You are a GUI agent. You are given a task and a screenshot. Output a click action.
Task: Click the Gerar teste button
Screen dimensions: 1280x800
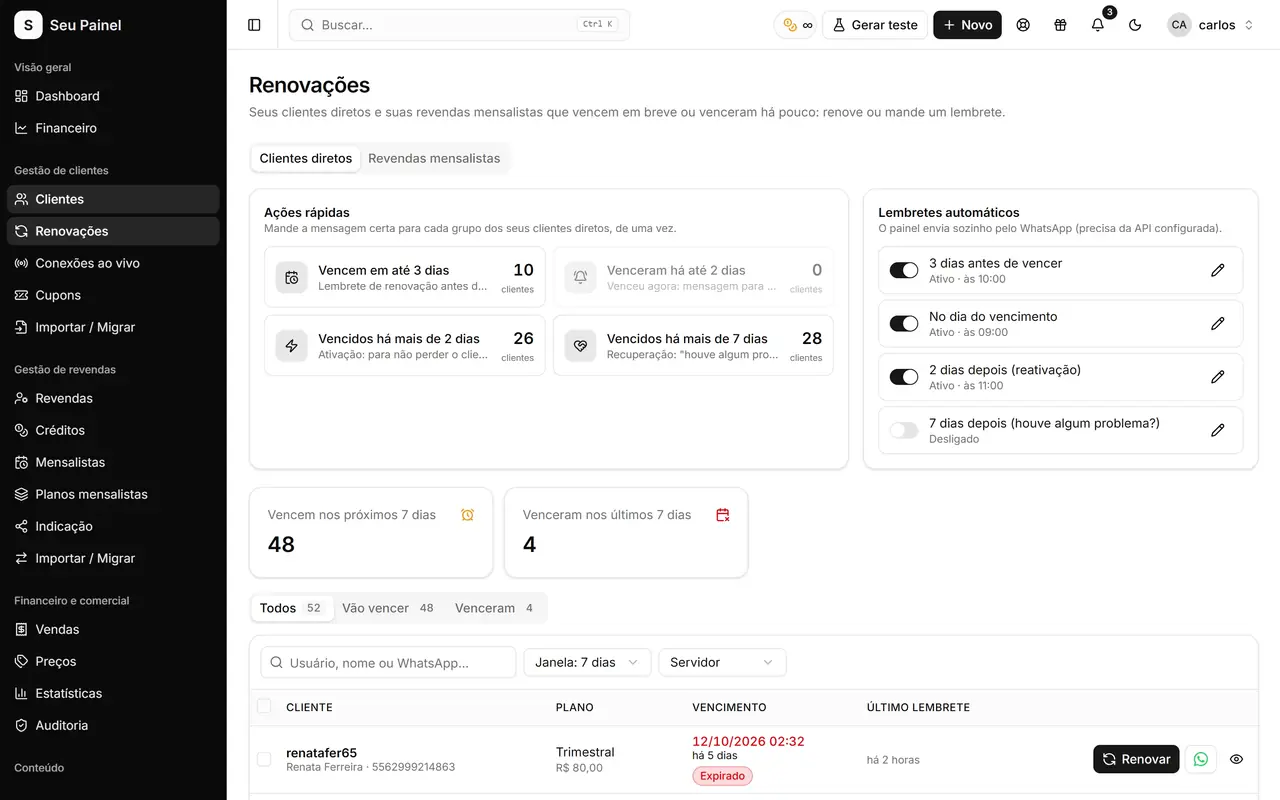click(x=875, y=25)
